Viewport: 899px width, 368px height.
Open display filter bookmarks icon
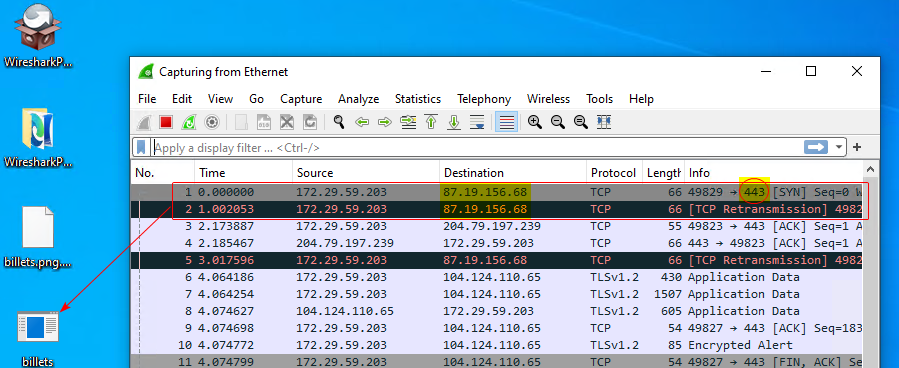(140, 148)
